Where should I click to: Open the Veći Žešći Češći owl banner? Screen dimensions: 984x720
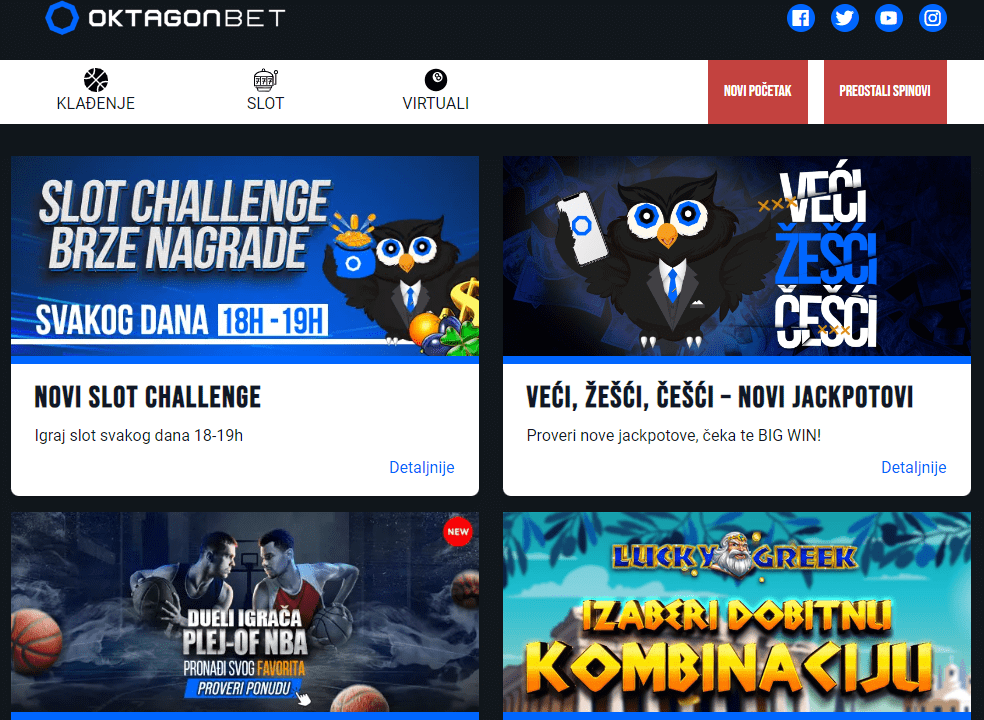(x=737, y=256)
